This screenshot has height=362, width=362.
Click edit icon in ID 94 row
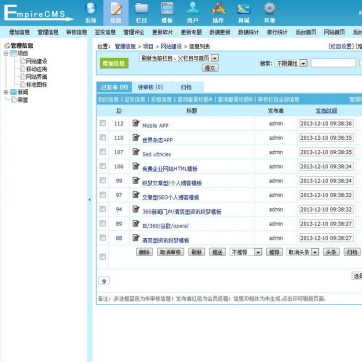136,209
